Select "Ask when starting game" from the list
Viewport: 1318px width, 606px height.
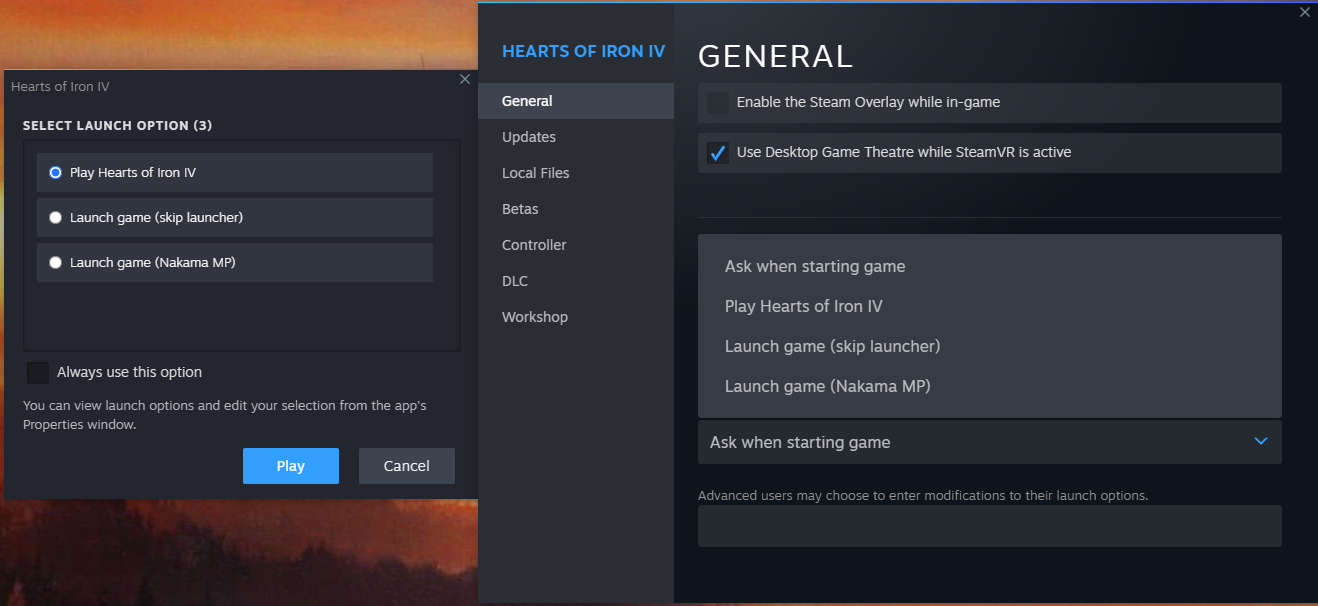(x=814, y=266)
